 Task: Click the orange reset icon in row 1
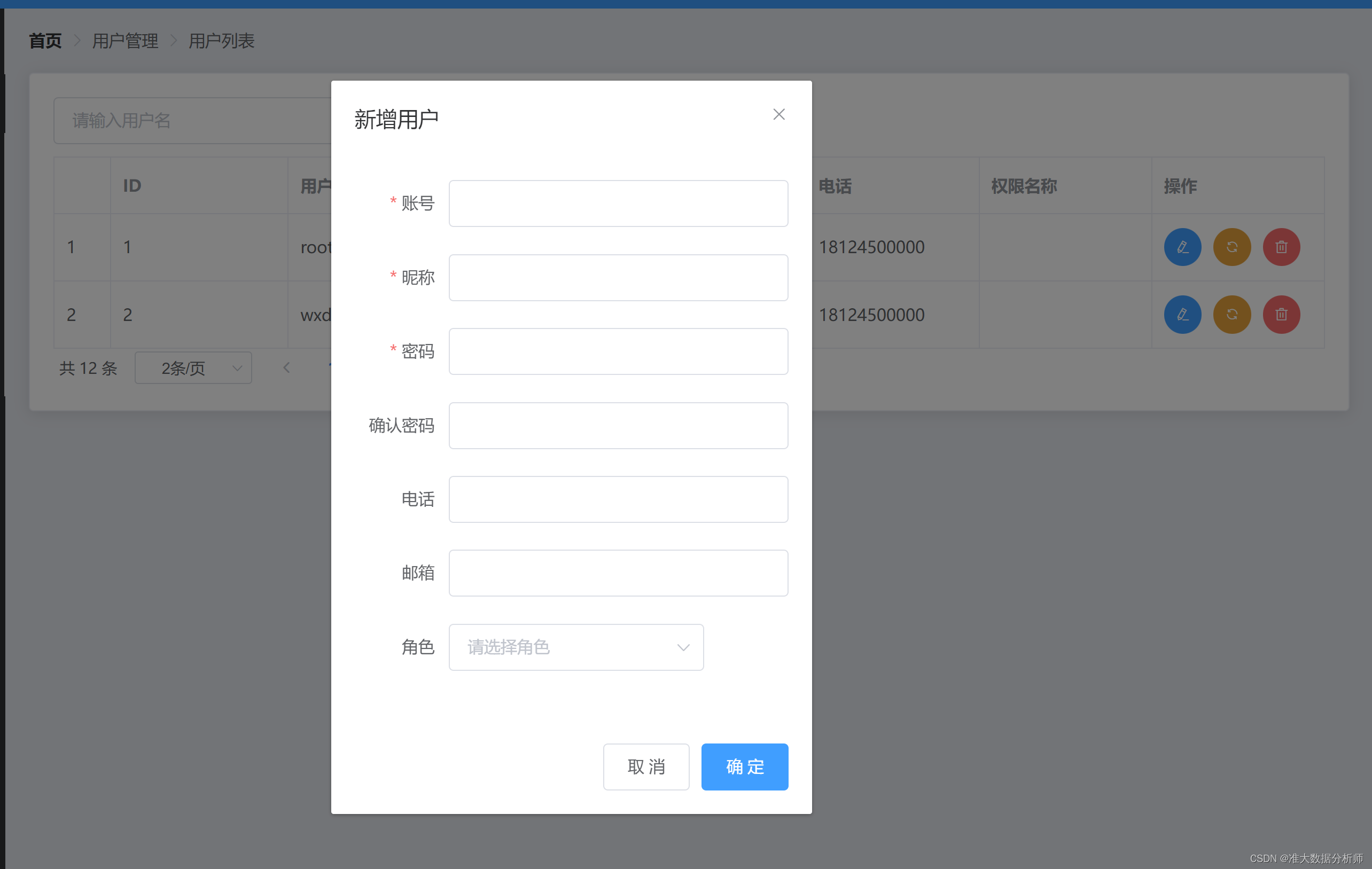click(1232, 247)
